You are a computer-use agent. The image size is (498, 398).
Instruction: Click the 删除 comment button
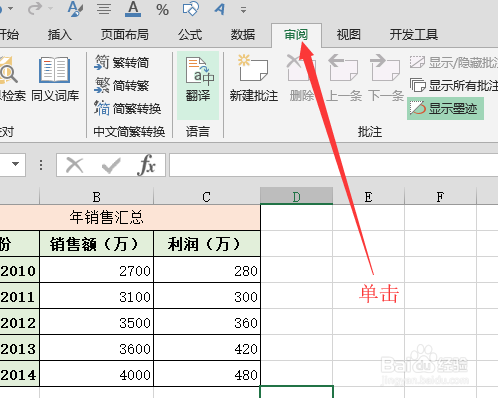coord(302,78)
